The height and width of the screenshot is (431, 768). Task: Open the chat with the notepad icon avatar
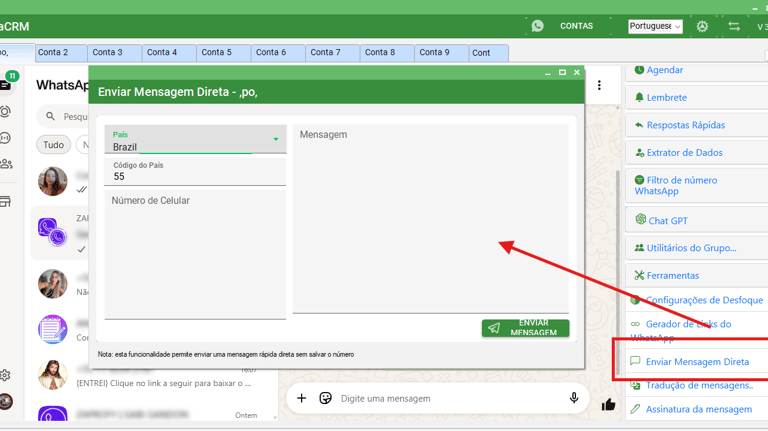(52, 329)
